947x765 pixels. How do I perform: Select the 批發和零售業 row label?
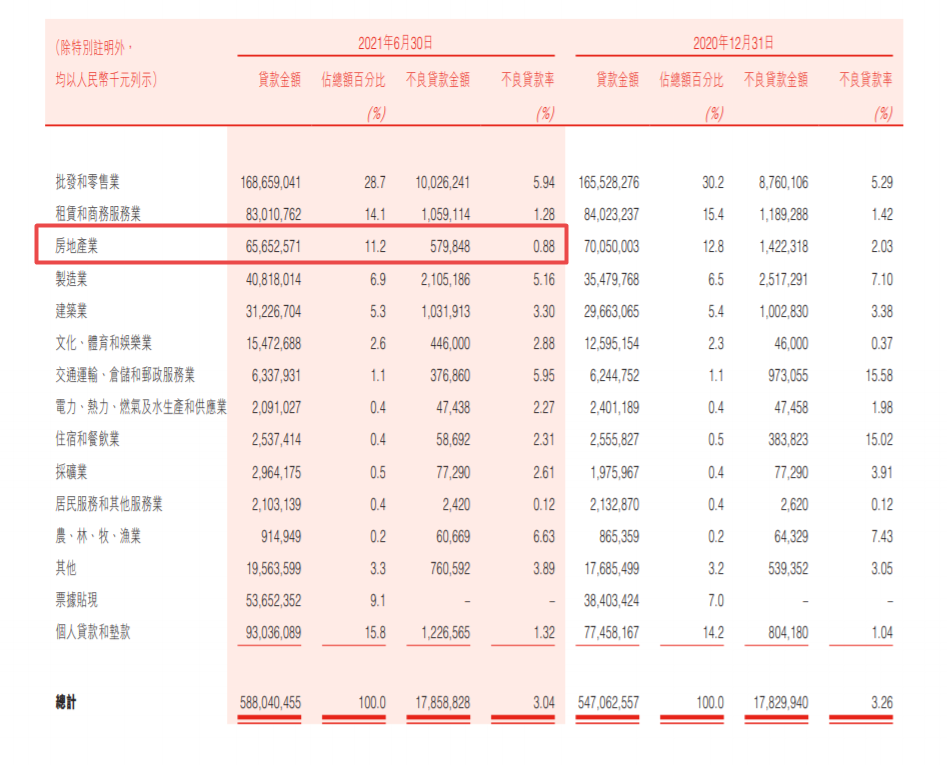pos(88,182)
